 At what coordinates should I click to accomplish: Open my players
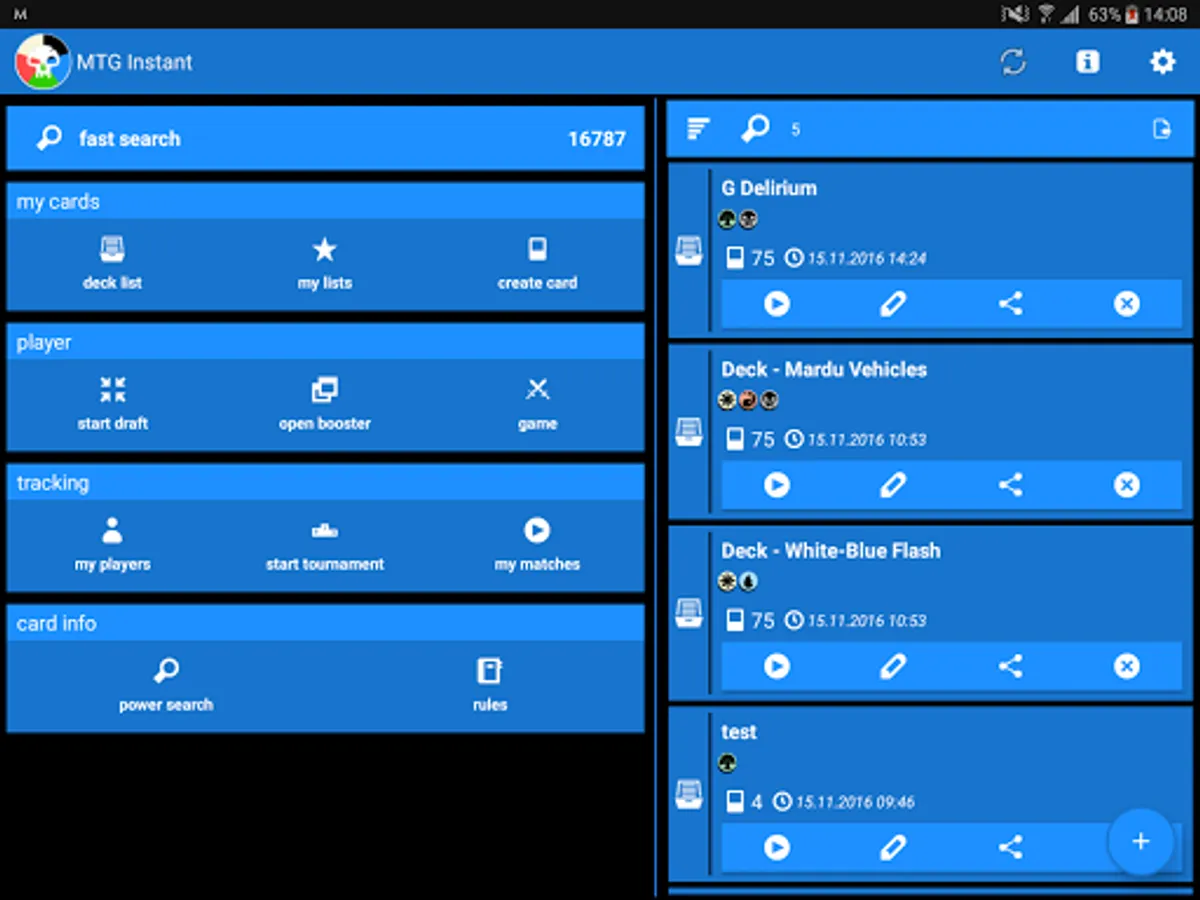click(x=112, y=545)
